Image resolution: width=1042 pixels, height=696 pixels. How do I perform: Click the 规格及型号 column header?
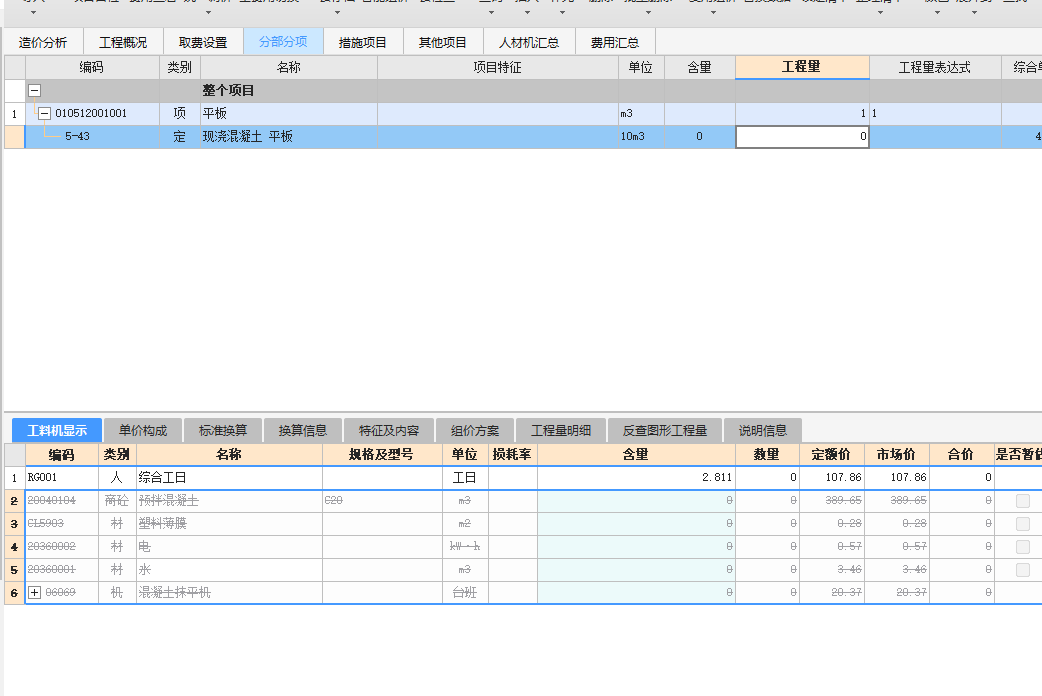click(382, 455)
